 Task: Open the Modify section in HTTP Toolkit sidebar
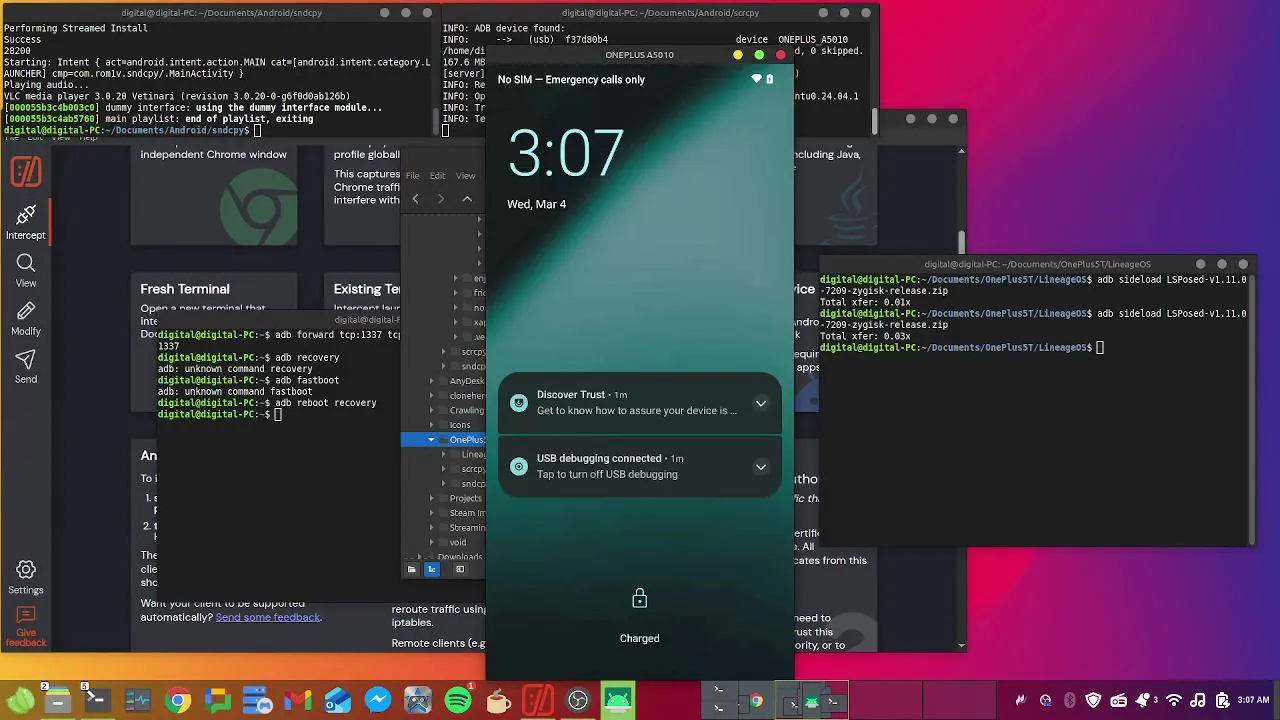pyautogui.click(x=26, y=318)
